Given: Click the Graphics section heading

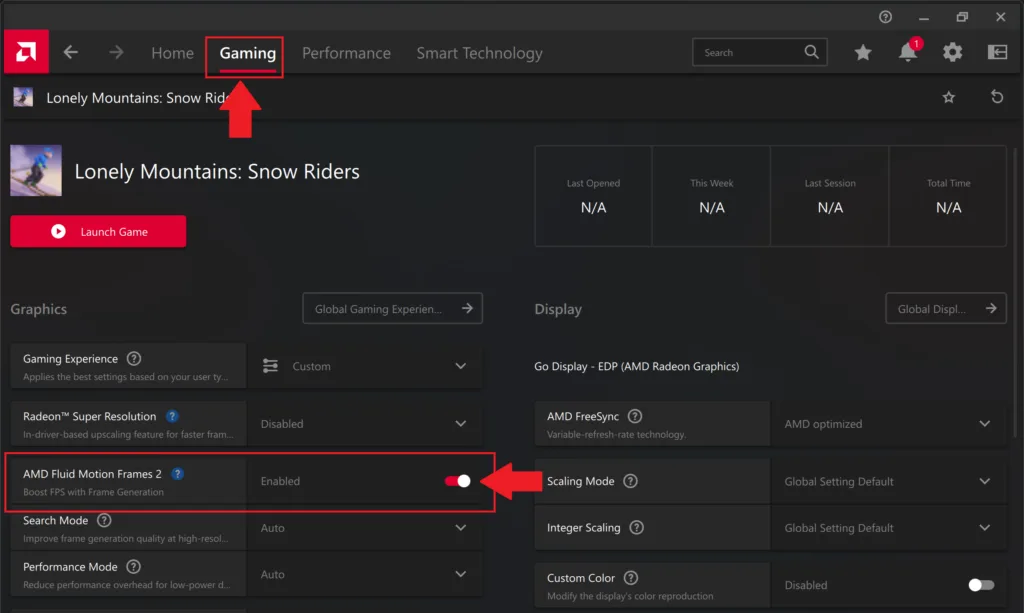Looking at the screenshot, I should 39,309.
